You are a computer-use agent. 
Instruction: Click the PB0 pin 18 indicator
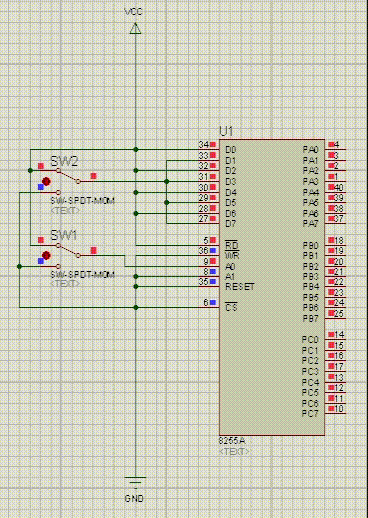tap(331, 240)
